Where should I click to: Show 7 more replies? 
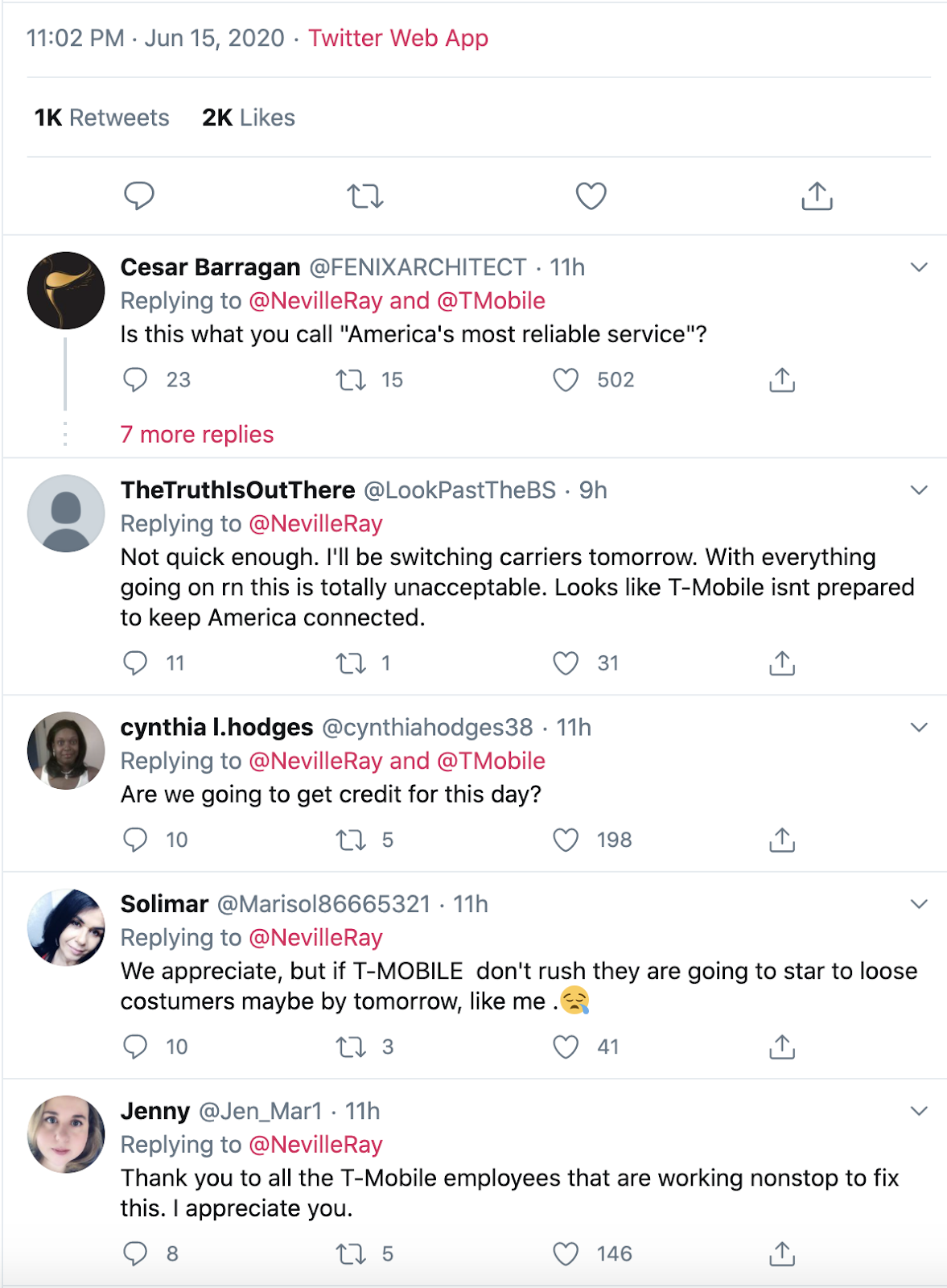point(197,435)
